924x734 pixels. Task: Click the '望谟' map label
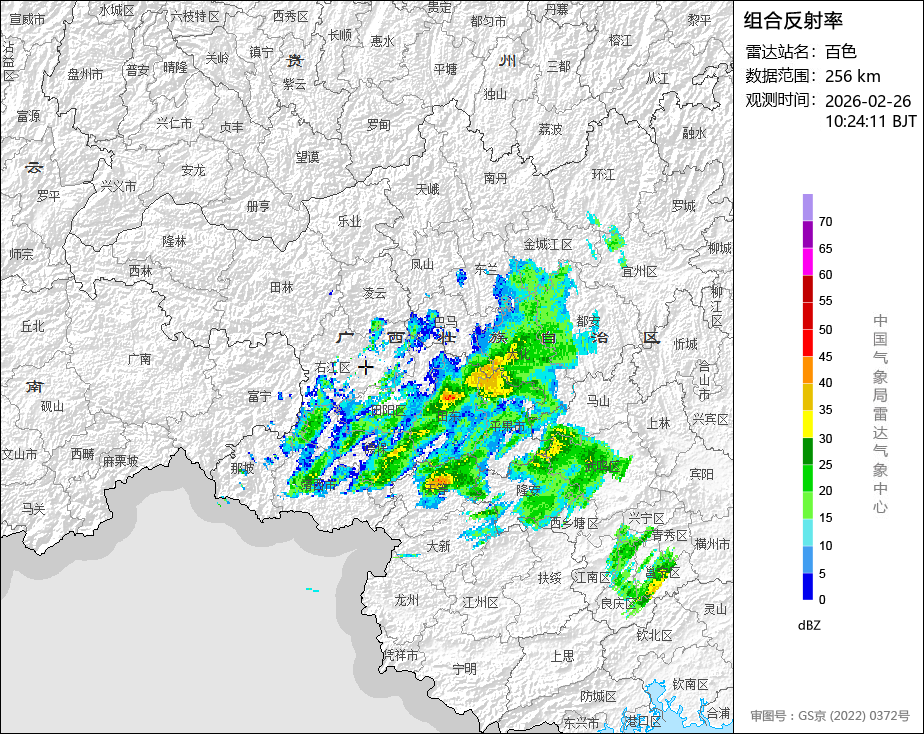pyautogui.click(x=308, y=157)
